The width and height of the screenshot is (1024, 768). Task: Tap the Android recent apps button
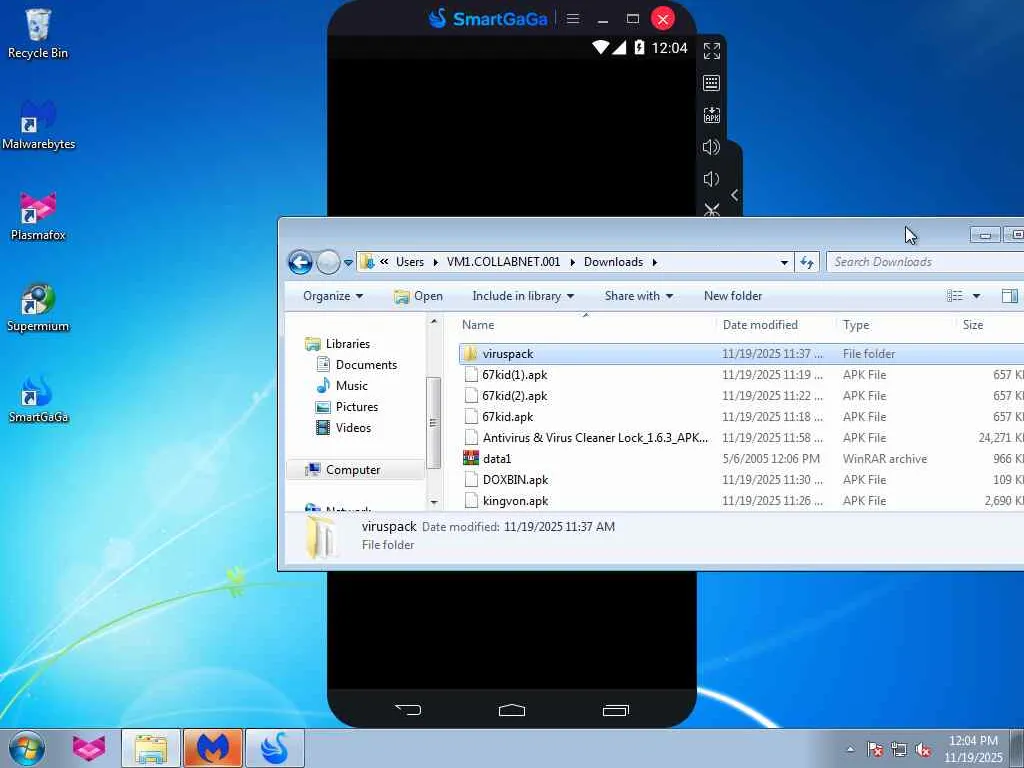pyautogui.click(x=615, y=710)
